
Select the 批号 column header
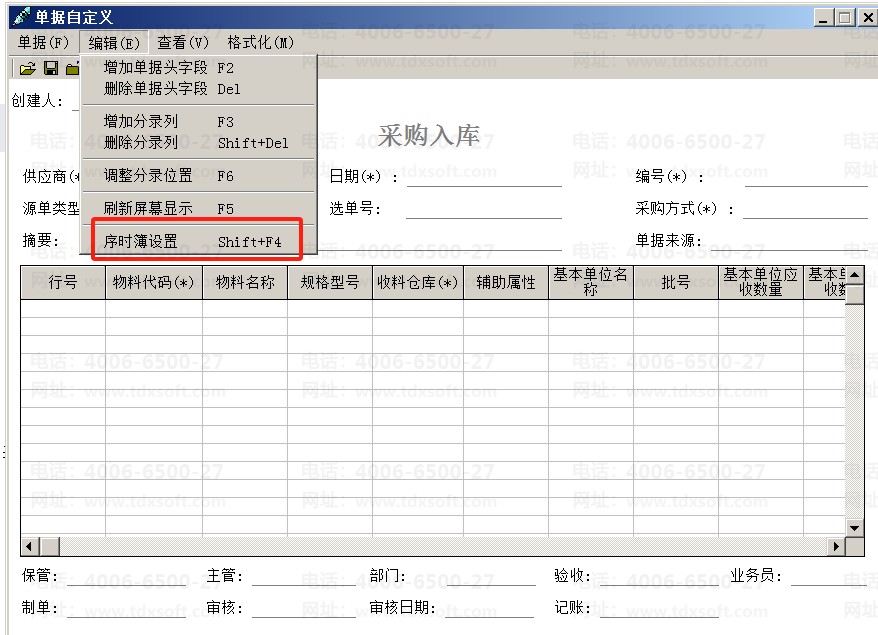click(x=676, y=282)
